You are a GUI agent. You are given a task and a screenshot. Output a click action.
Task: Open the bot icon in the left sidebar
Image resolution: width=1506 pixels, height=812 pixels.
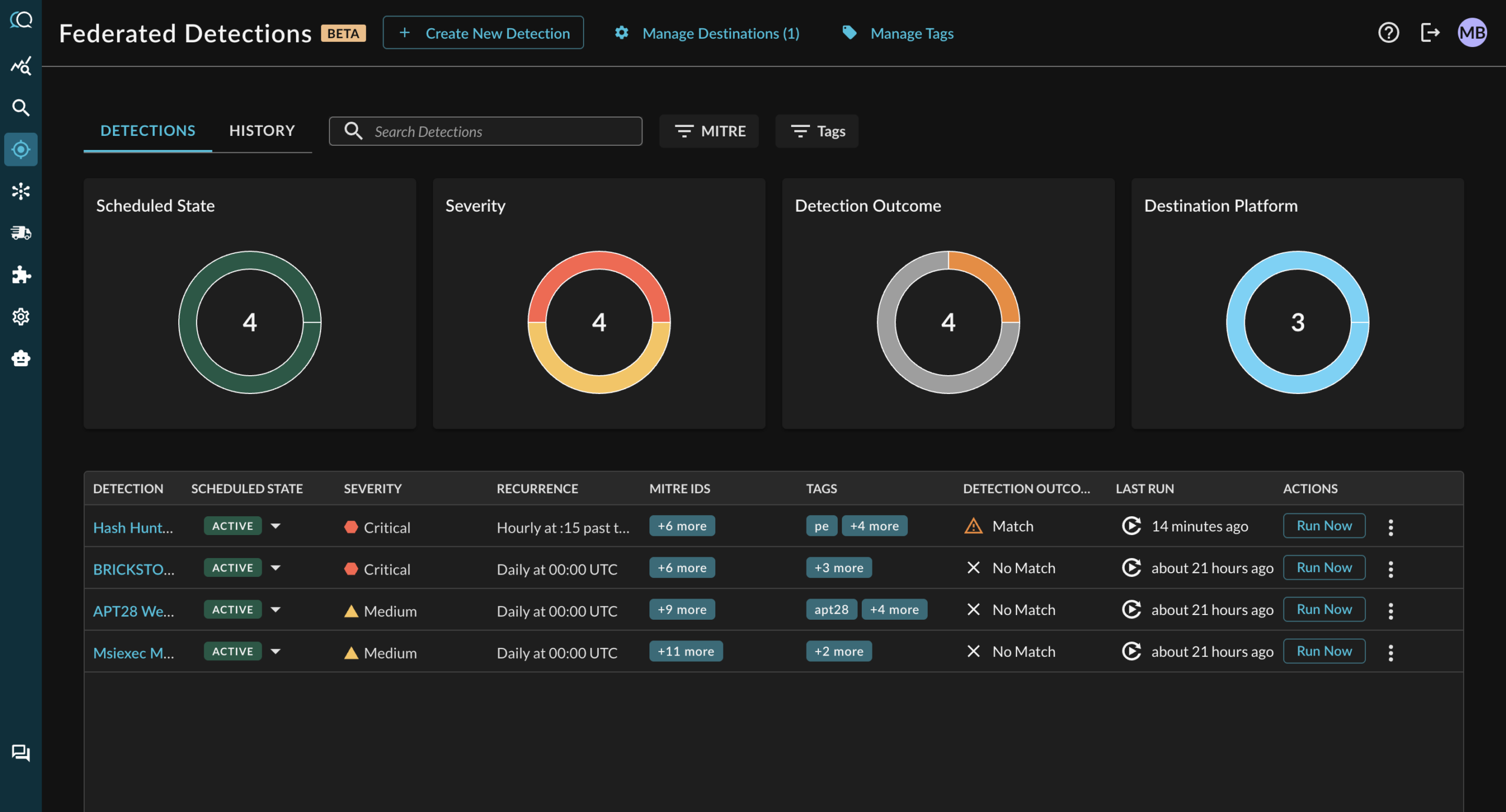click(x=21, y=358)
